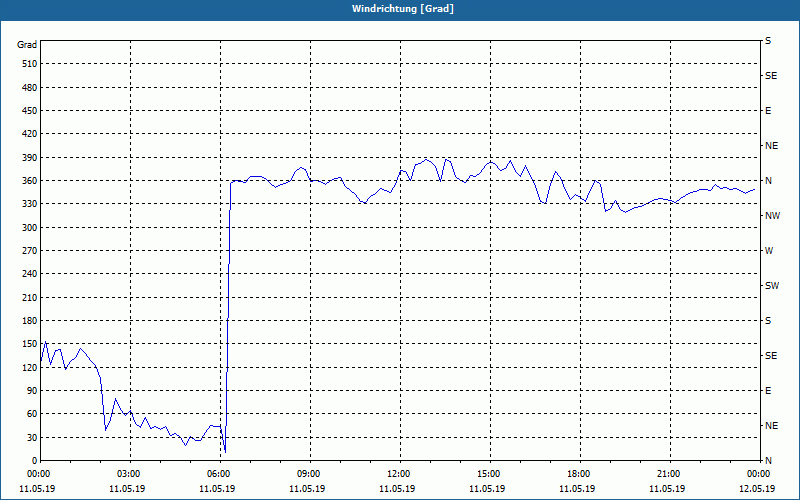Select the 450 value on the y-axis
The width and height of the screenshot is (800, 500).
[30, 111]
